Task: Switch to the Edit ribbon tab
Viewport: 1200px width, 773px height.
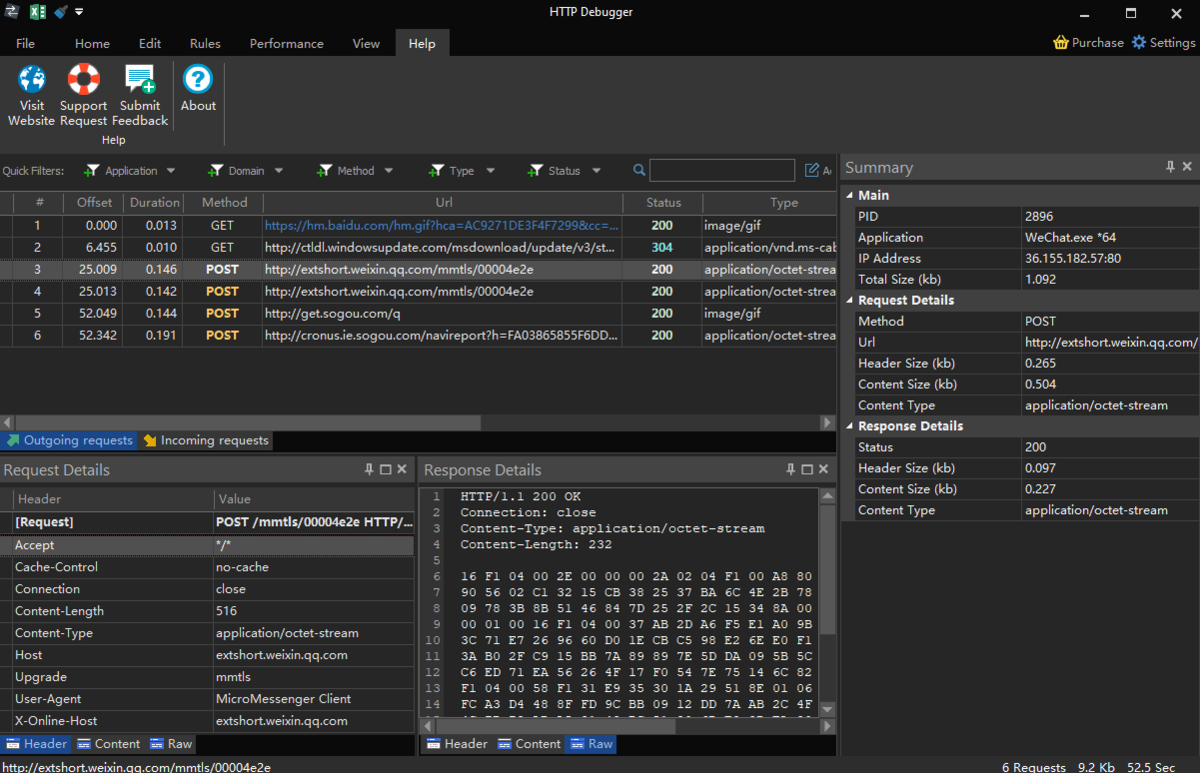Action: [x=150, y=43]
